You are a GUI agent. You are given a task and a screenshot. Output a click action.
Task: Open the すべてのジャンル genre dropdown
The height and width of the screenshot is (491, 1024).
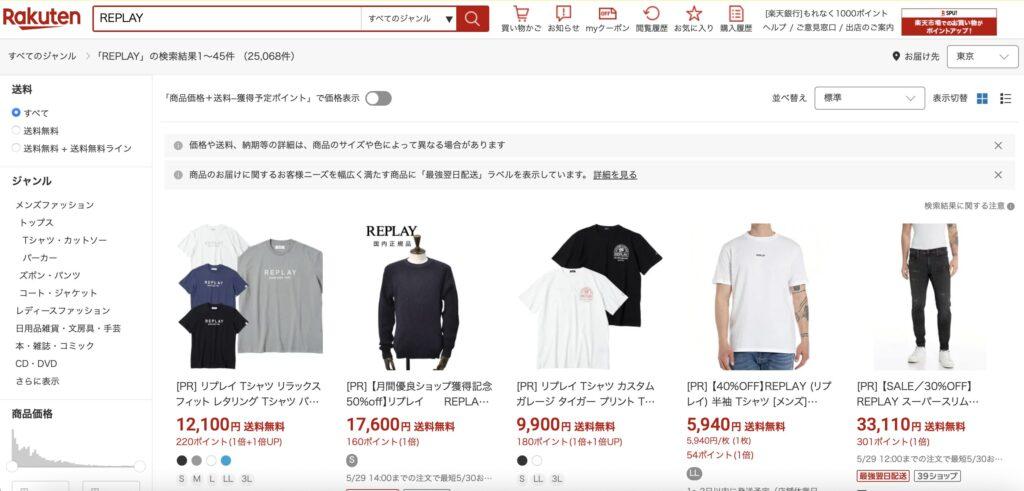409,19
